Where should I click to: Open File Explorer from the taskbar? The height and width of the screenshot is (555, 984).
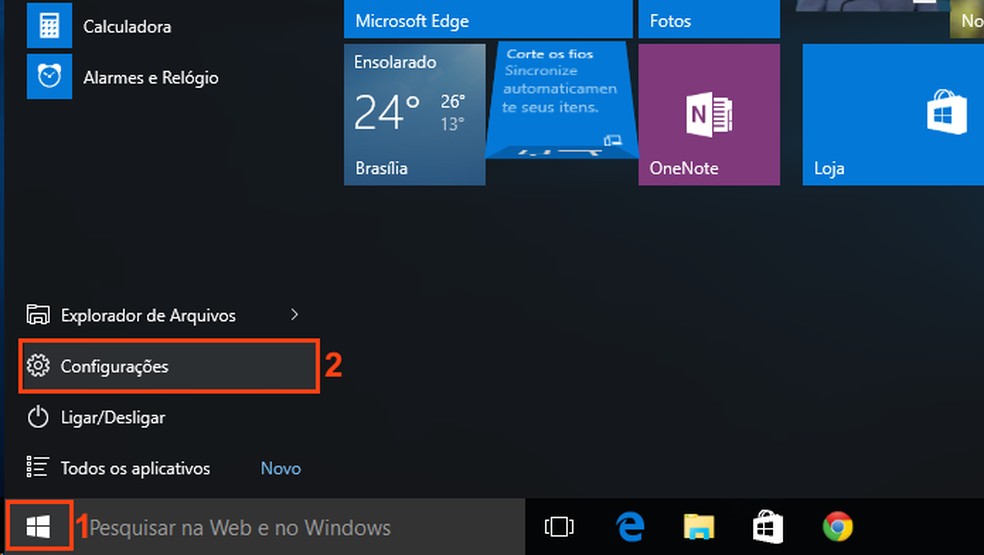699,526
